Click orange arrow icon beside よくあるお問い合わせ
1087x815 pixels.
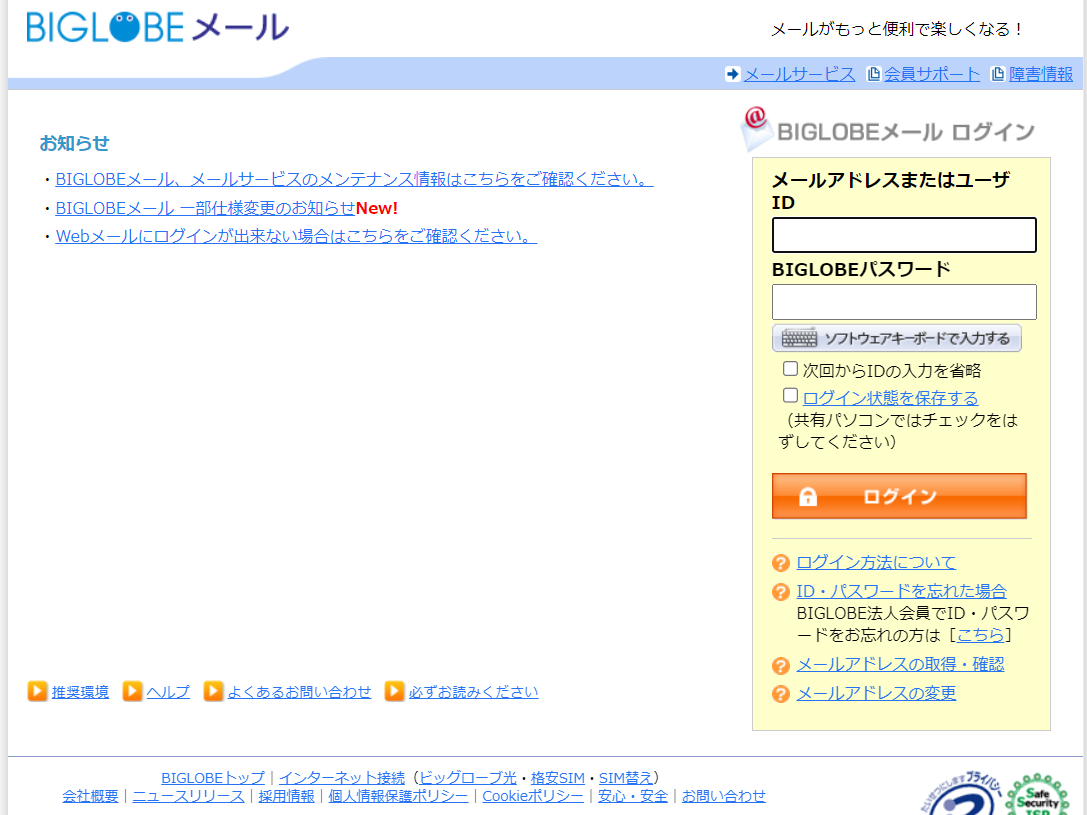(x=214, y=691)
